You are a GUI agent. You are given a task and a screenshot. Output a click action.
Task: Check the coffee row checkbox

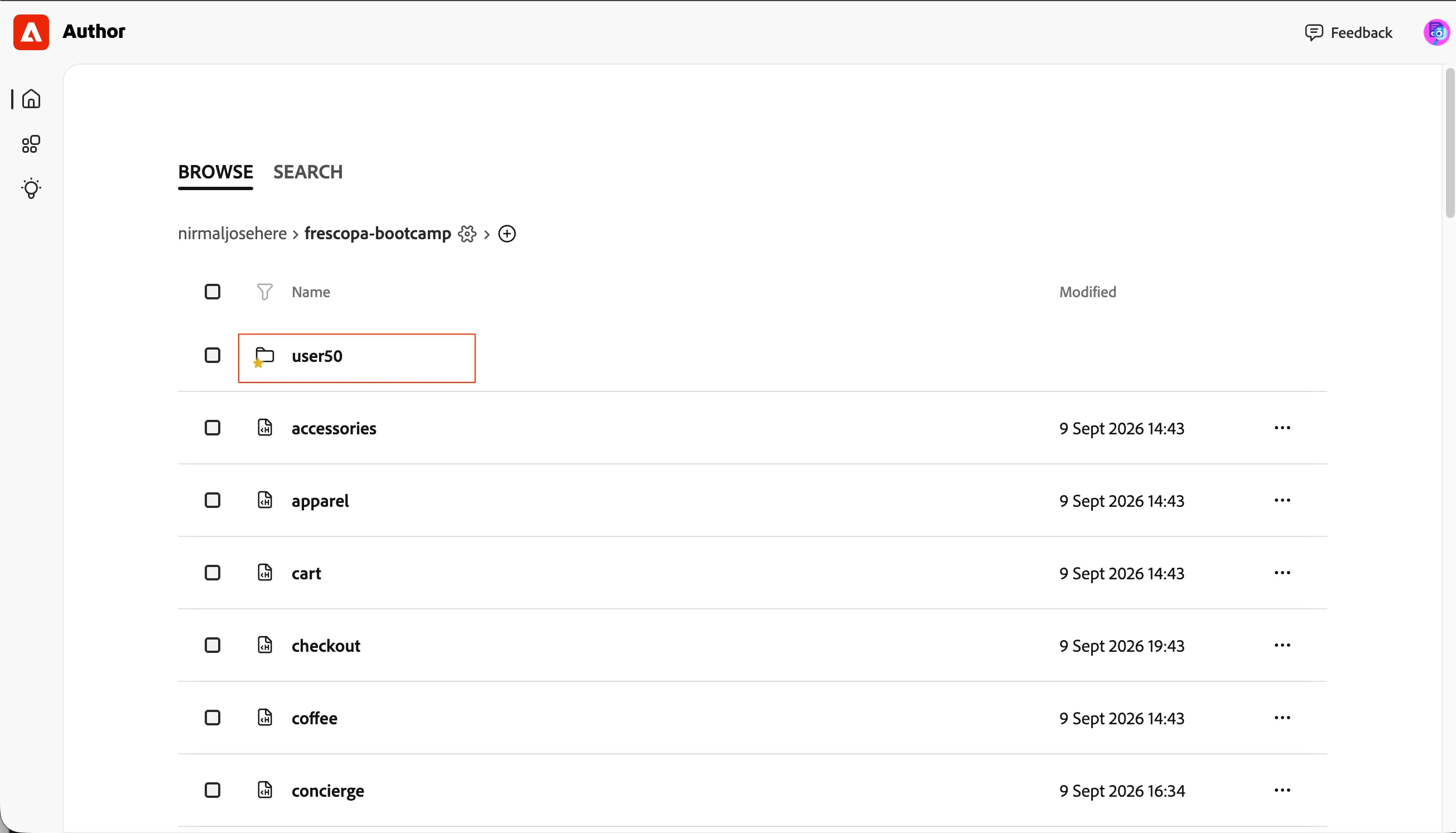pyautogui.click(x=213, y=718)
